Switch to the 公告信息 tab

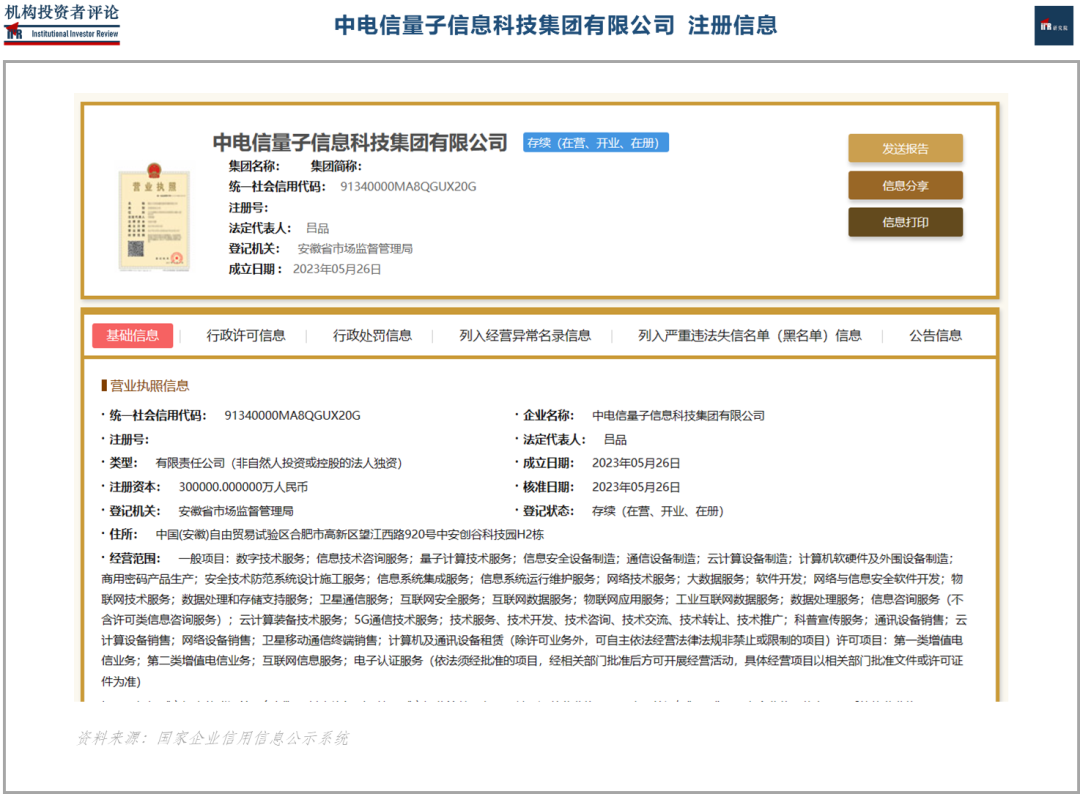[x=935, y=335]
